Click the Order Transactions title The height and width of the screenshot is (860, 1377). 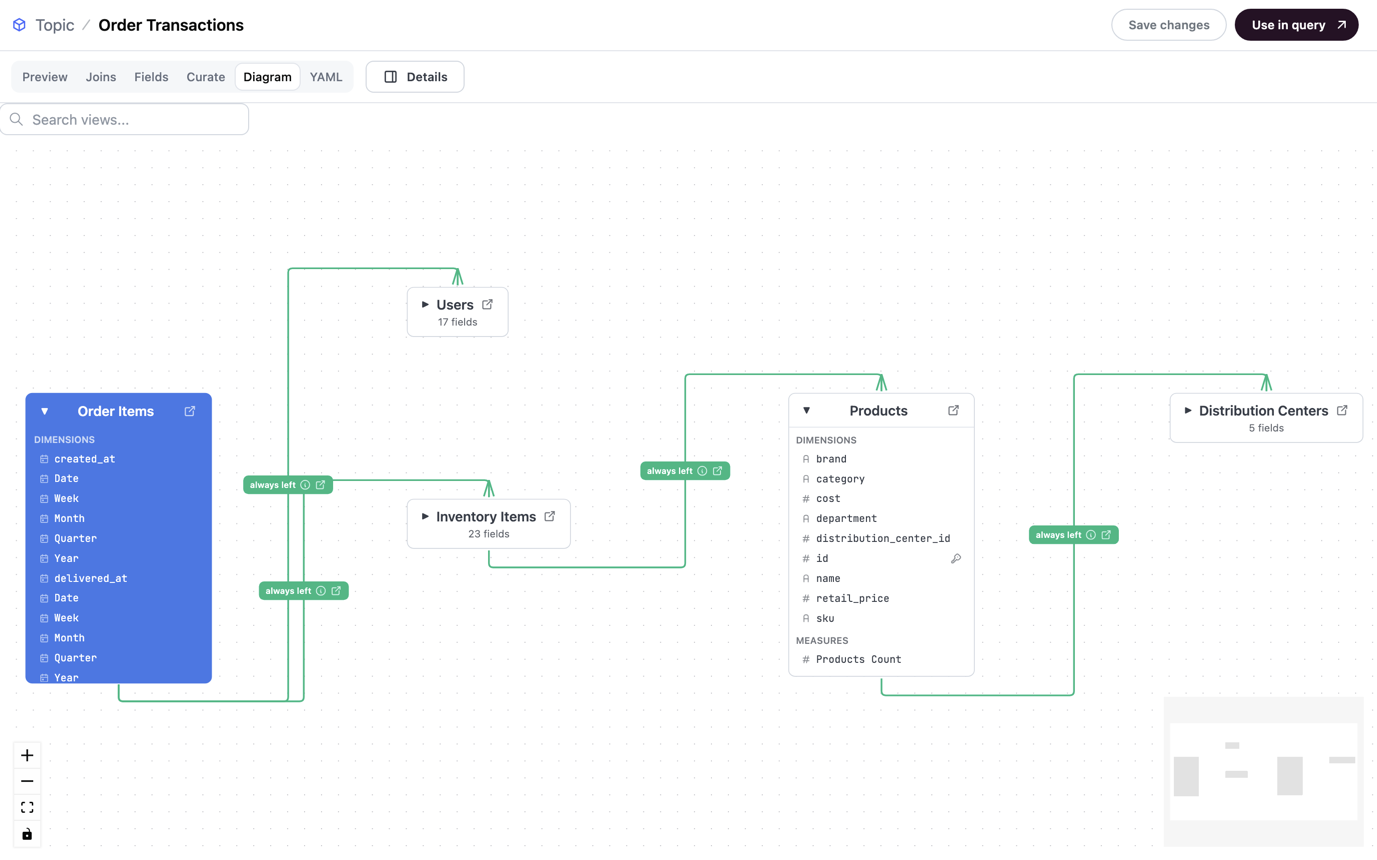(x=171, y=25)
